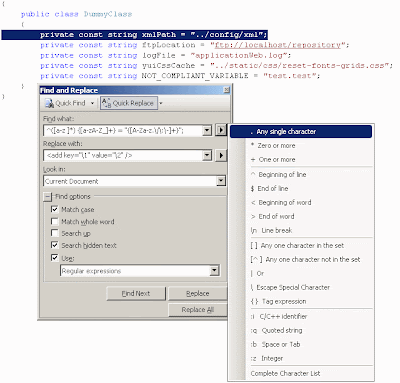The image size is (400, 383).
Task: Select the Quick Replace button
Action: click(x=128, y=103)
